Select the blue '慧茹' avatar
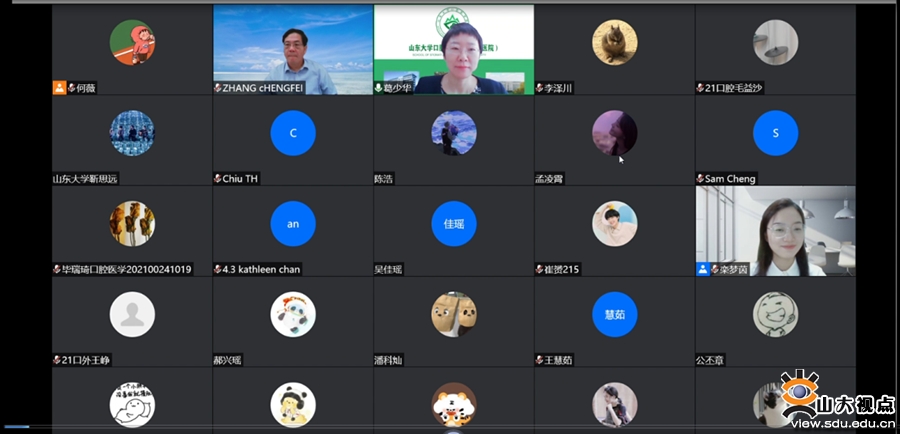This screenshot has height=434, width=900. point(615,315)
